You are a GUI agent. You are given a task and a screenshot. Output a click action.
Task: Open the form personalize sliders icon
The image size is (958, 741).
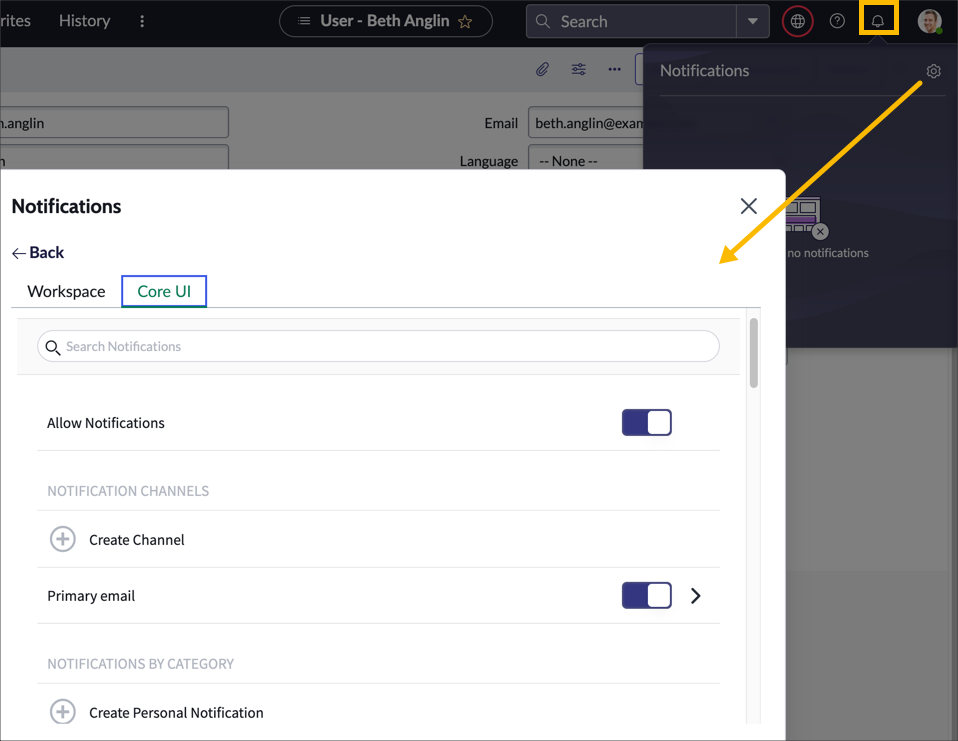[x=579, y=69]
